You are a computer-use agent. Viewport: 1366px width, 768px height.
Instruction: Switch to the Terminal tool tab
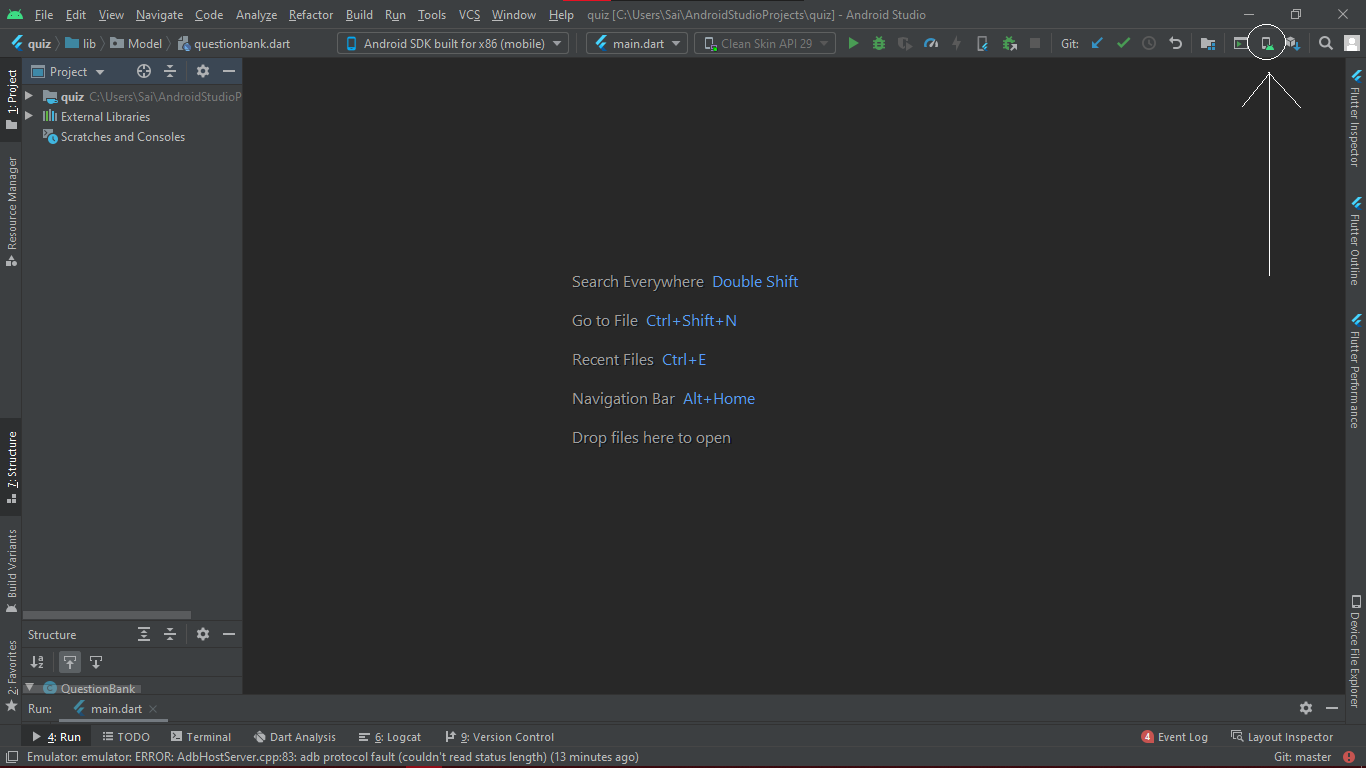click(200, 737)
